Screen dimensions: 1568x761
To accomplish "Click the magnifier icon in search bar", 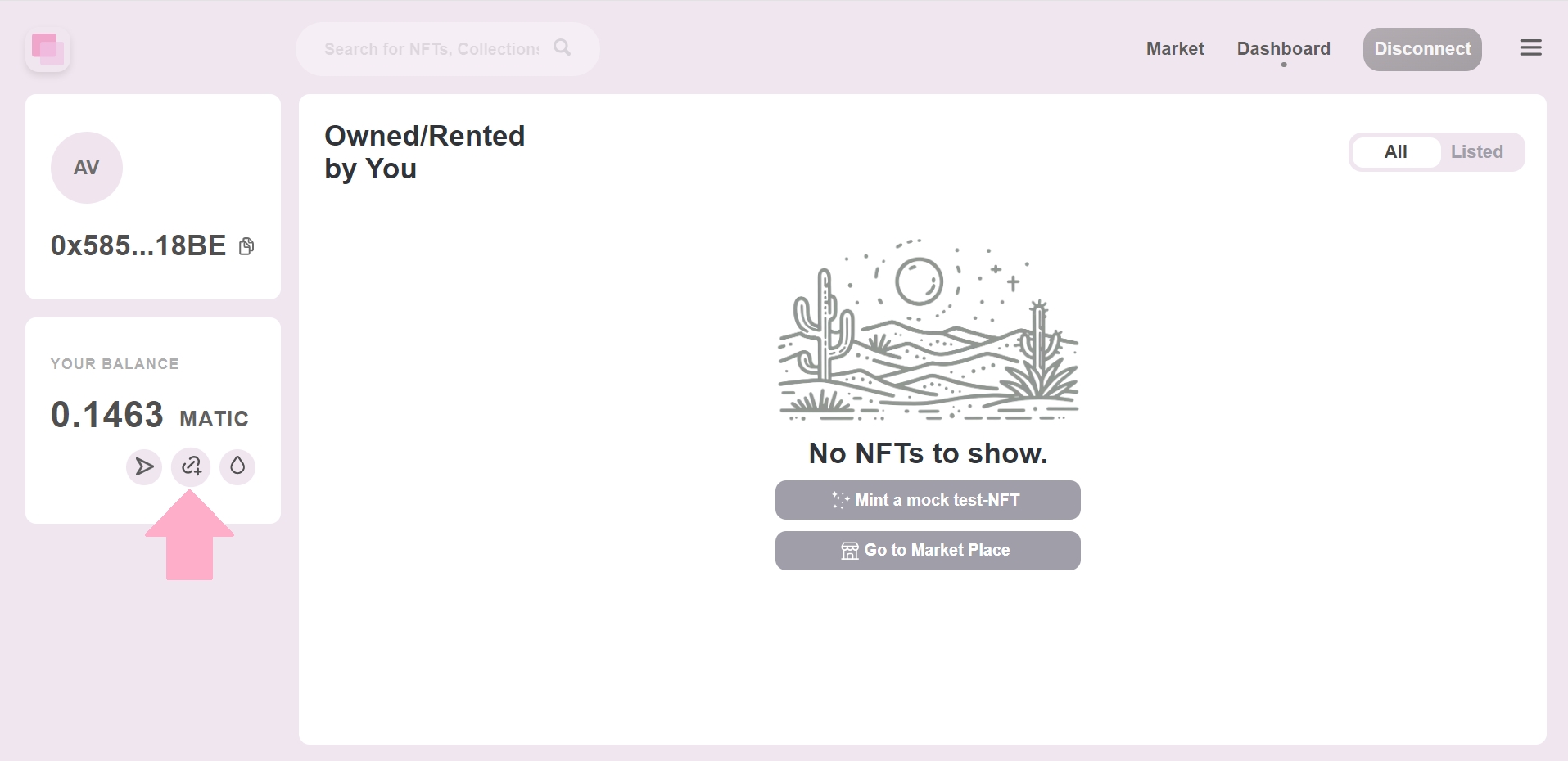I will [x=562, y=47].
